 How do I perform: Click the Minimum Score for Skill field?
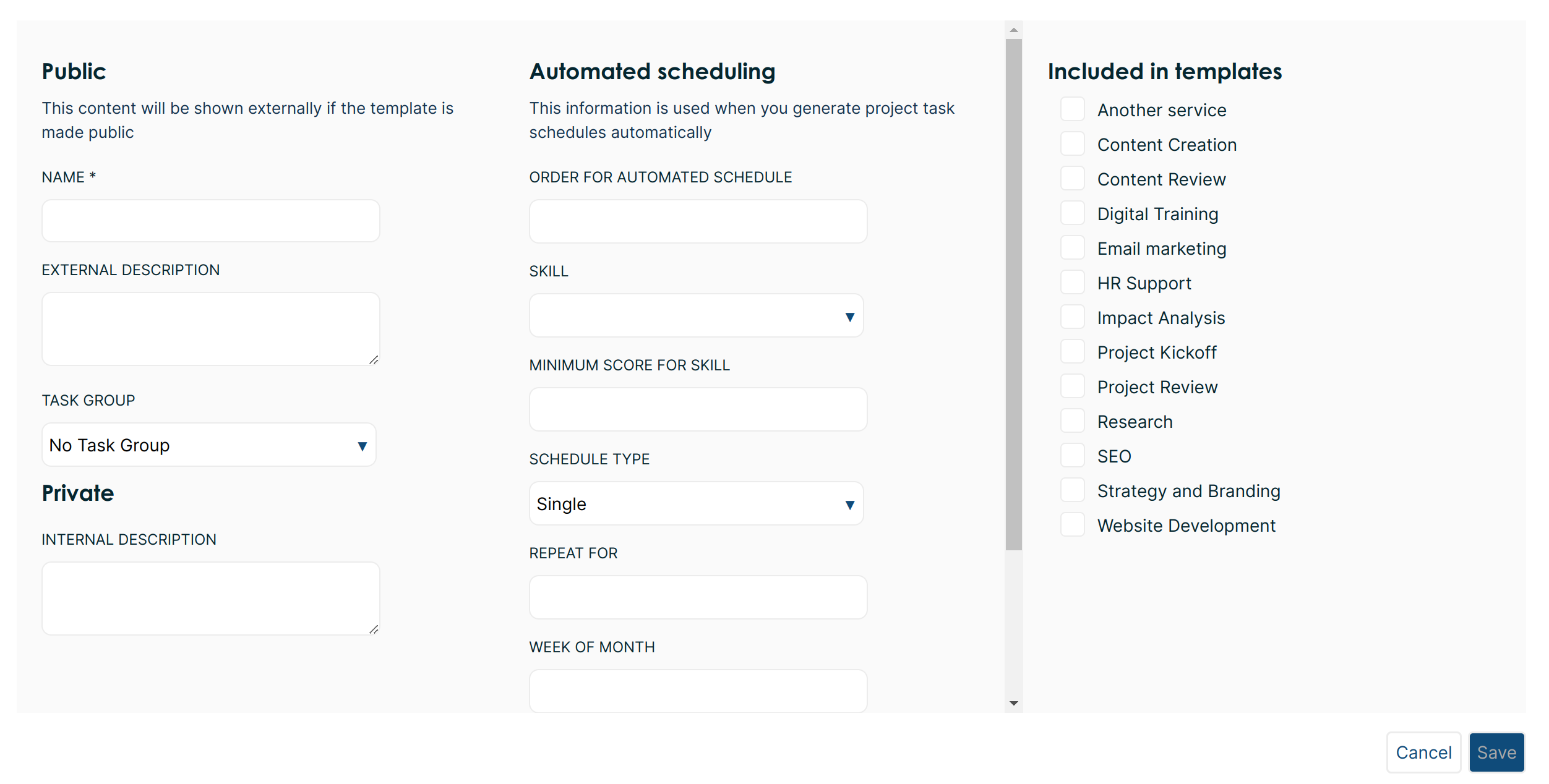point(698,409)
